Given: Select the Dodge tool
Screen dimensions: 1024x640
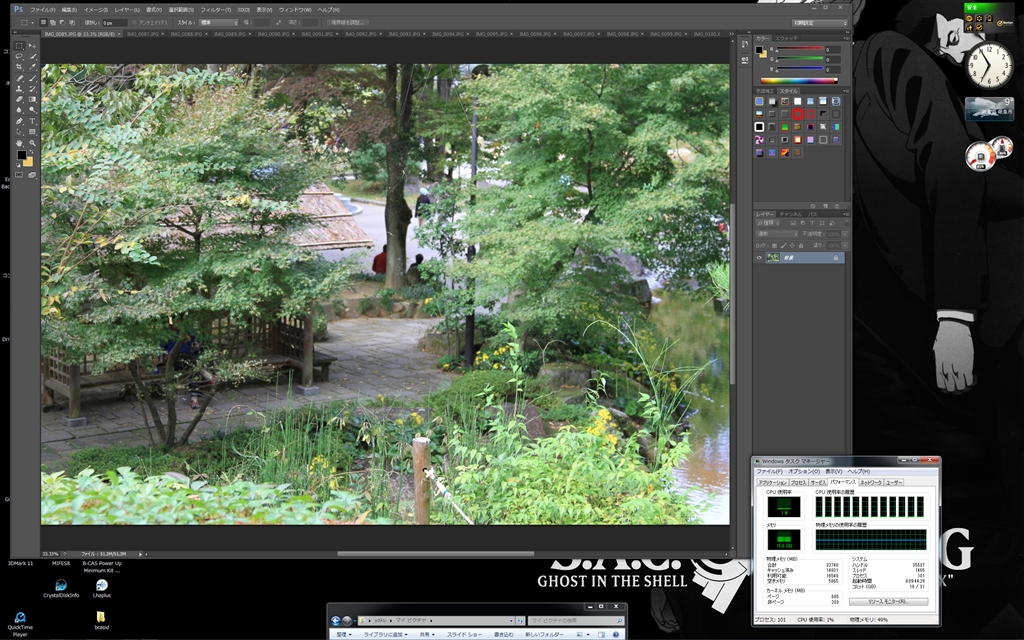Looking at the screenshot, I should 32,110.
